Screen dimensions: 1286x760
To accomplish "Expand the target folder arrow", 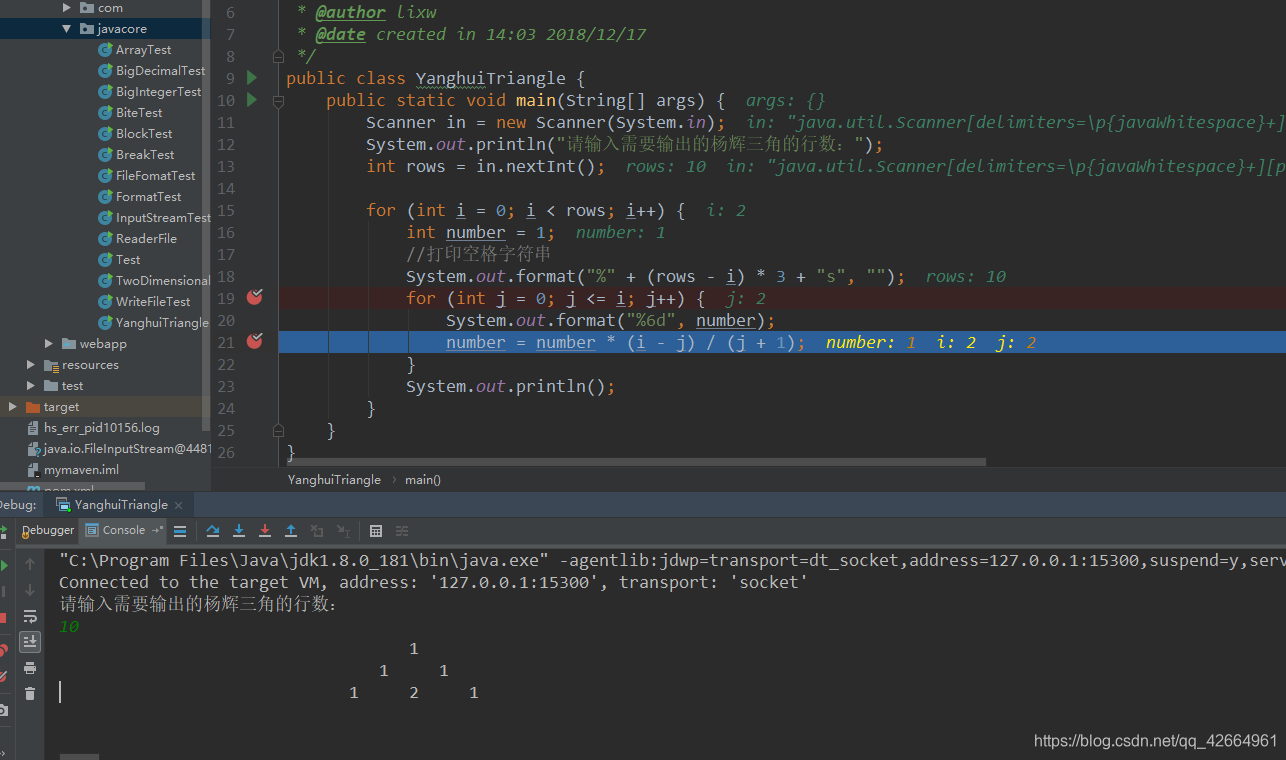I will click(x=13, y=407).
